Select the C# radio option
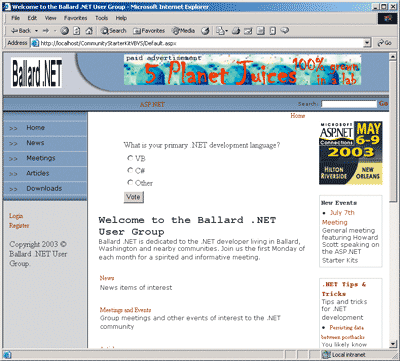 coord(130,170)
